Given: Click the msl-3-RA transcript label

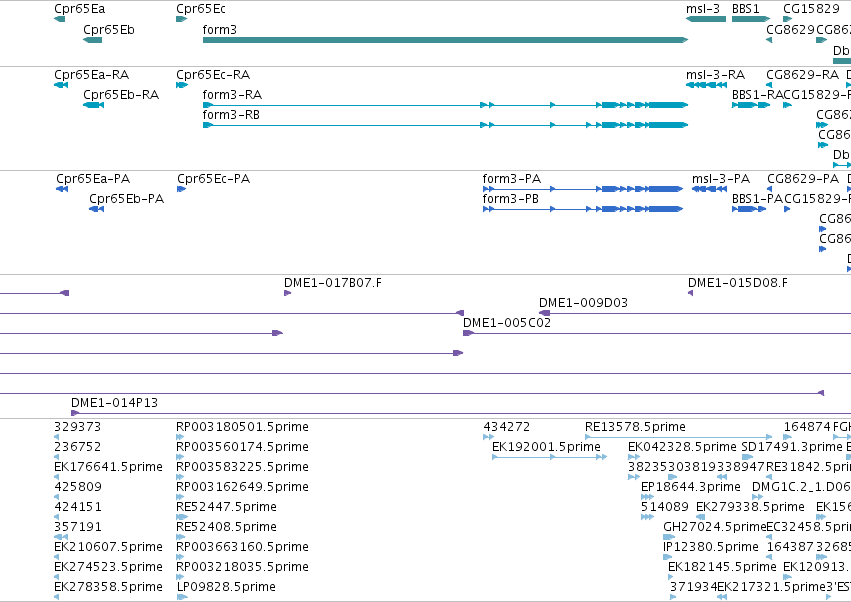Looking at the screenshot, I should (x=715, y=75).
